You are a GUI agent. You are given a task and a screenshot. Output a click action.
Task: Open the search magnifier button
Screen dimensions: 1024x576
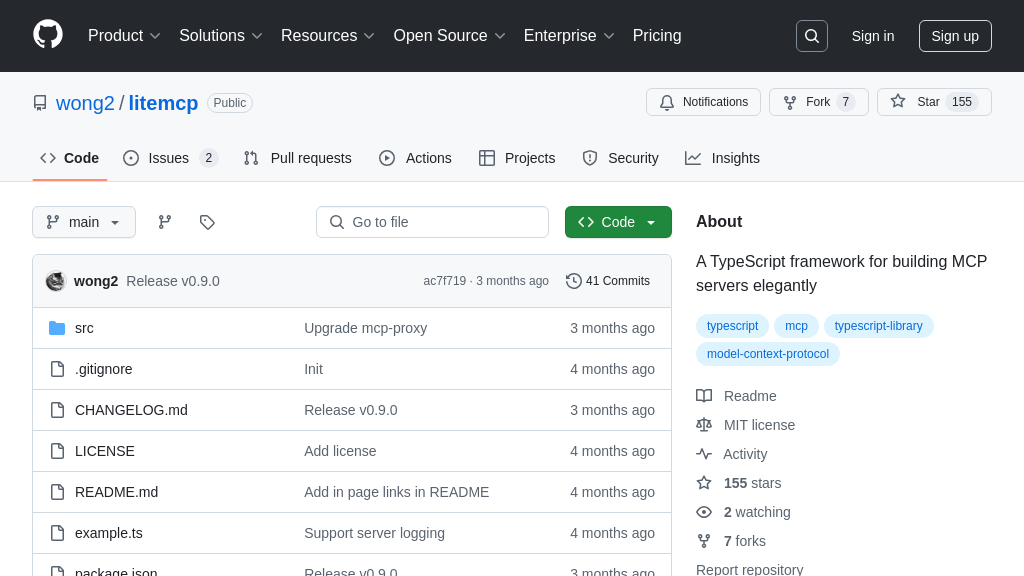point(812,36)
